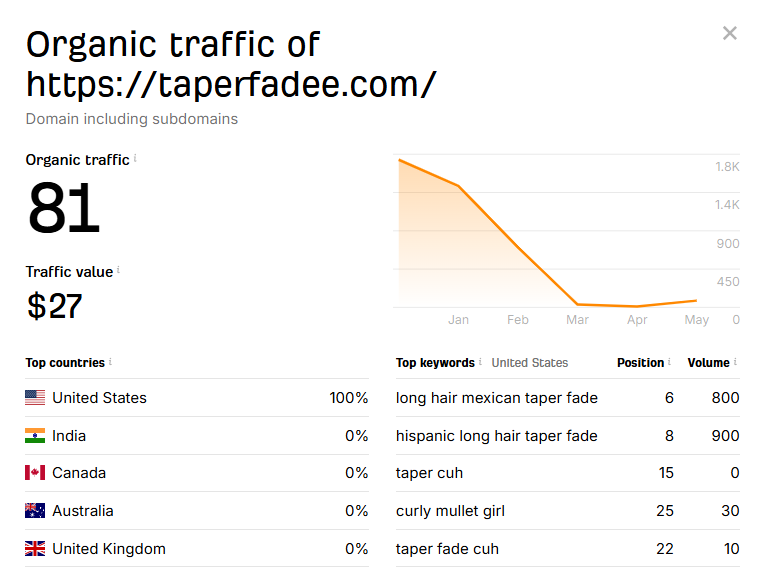Image resolution: width=760 pixels, height=580 pixels.
Task: Click info icon beside Top keywords
Action: 480,361
